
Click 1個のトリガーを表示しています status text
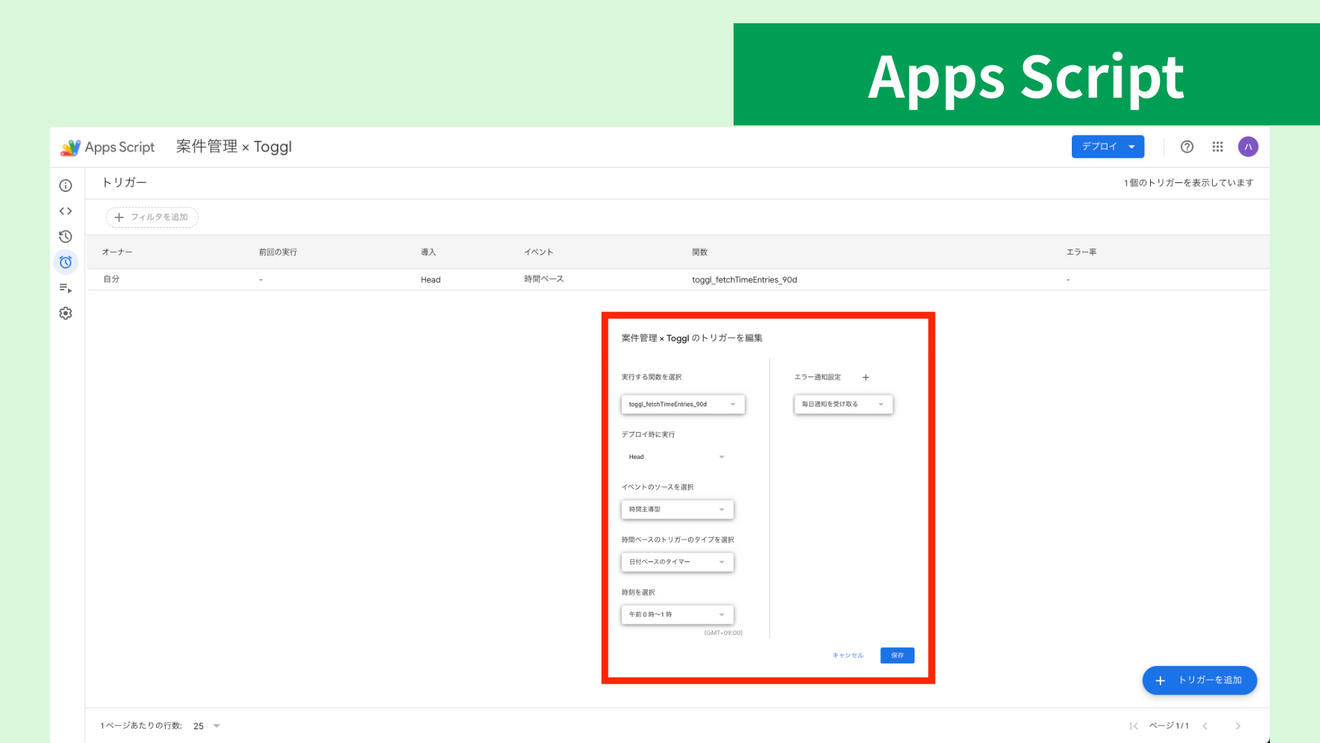1188,183
